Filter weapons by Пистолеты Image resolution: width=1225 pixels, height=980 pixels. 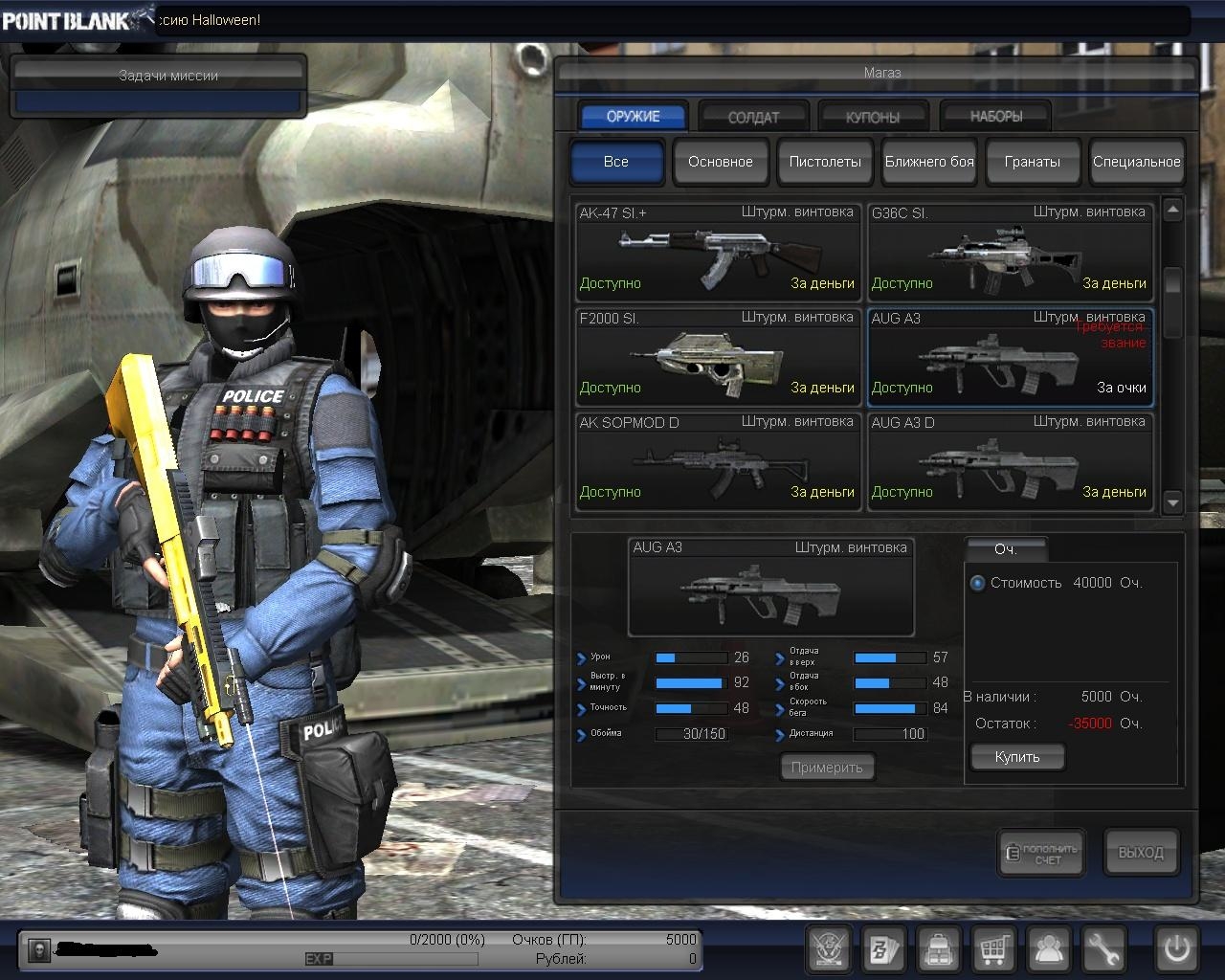[x=824, y=162]
